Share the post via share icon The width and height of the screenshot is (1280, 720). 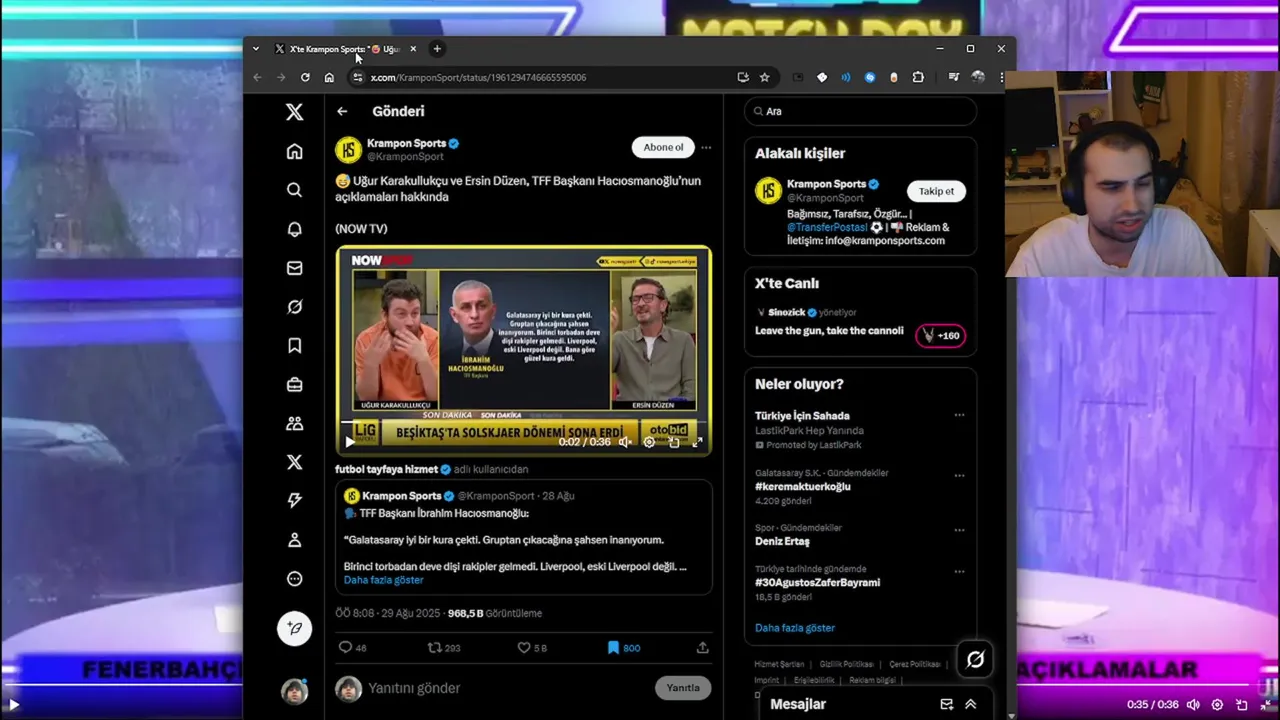coord(702,648)
